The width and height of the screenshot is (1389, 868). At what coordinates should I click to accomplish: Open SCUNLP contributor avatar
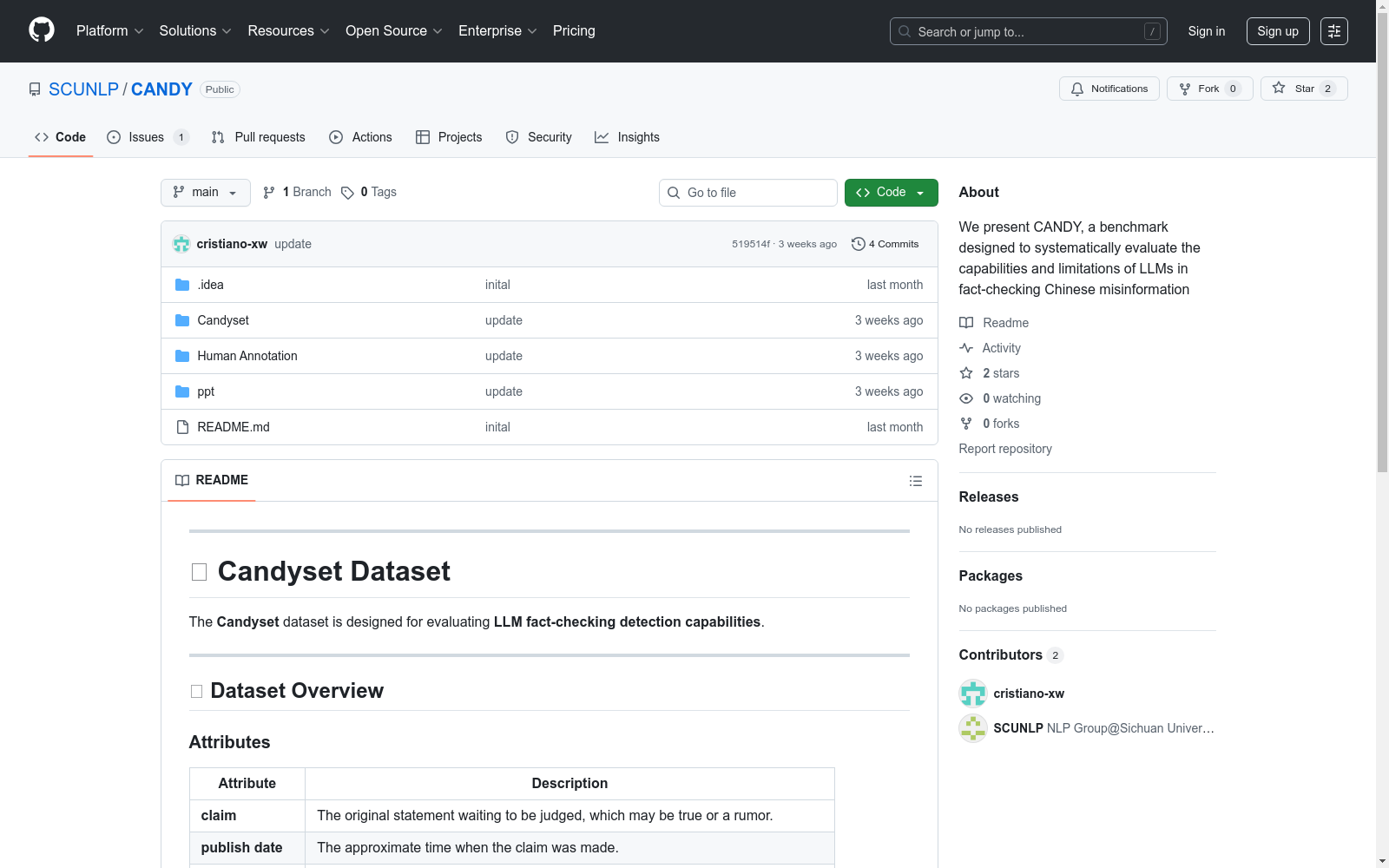tap(973, 728)
